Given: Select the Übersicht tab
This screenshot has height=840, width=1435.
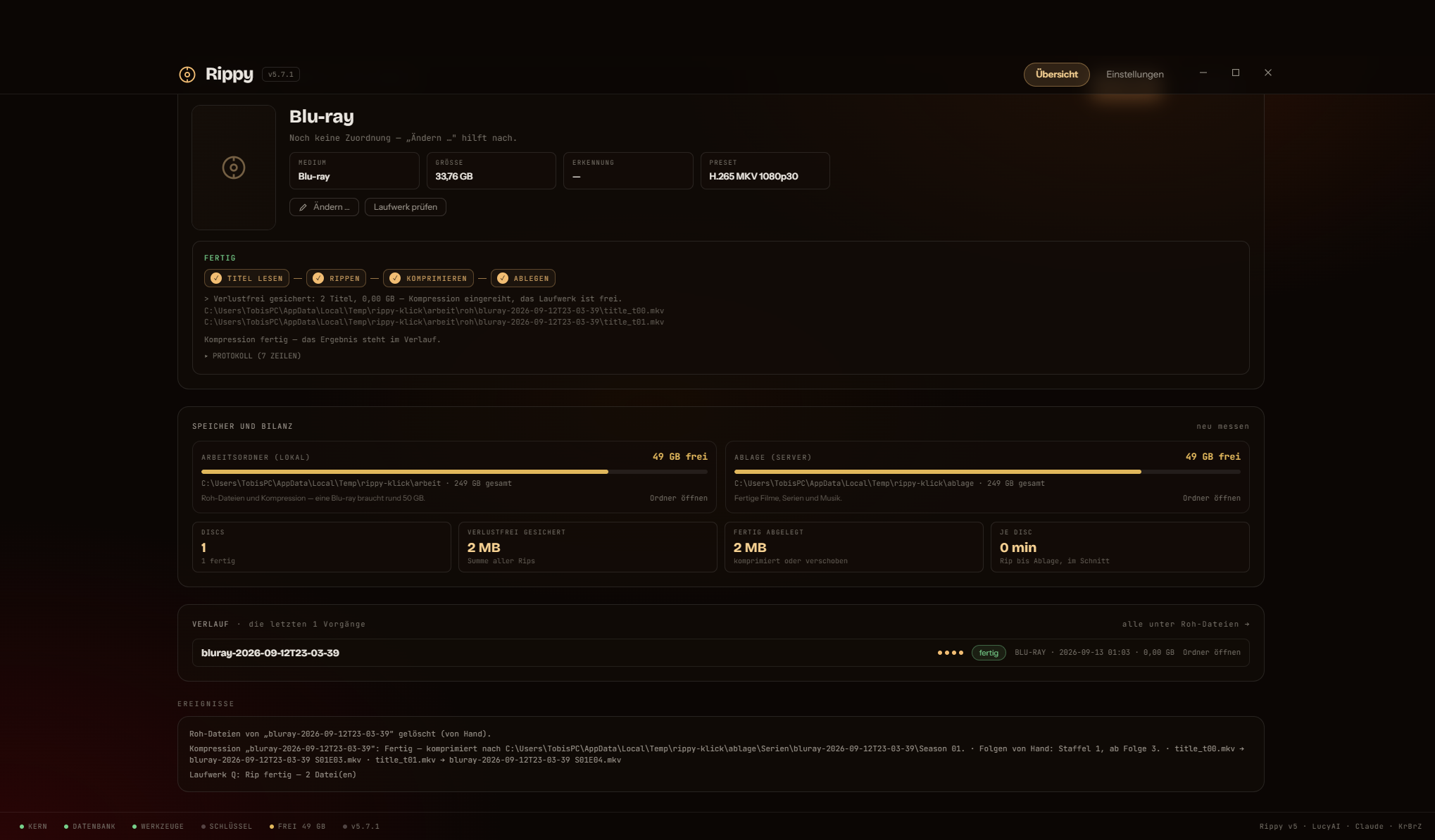Looking at the screenshot, I should click(1056, 75).
